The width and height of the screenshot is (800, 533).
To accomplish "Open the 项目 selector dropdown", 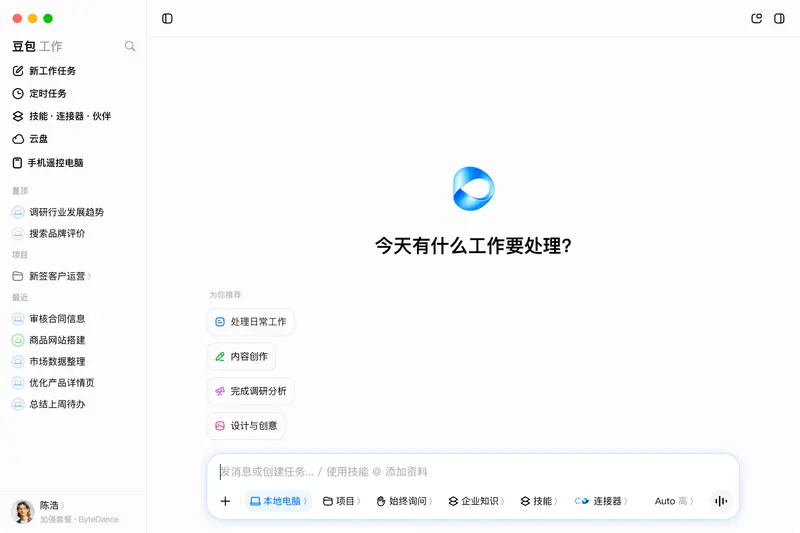I will click(341, 501).
